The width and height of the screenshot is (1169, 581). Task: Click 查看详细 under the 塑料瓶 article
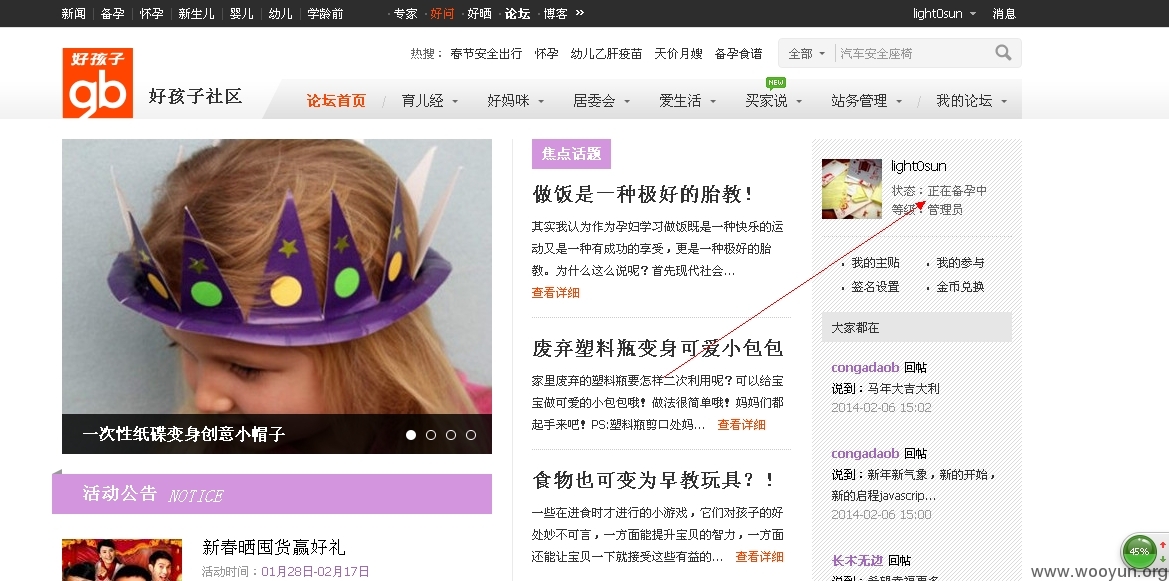[x=741, y=425]
